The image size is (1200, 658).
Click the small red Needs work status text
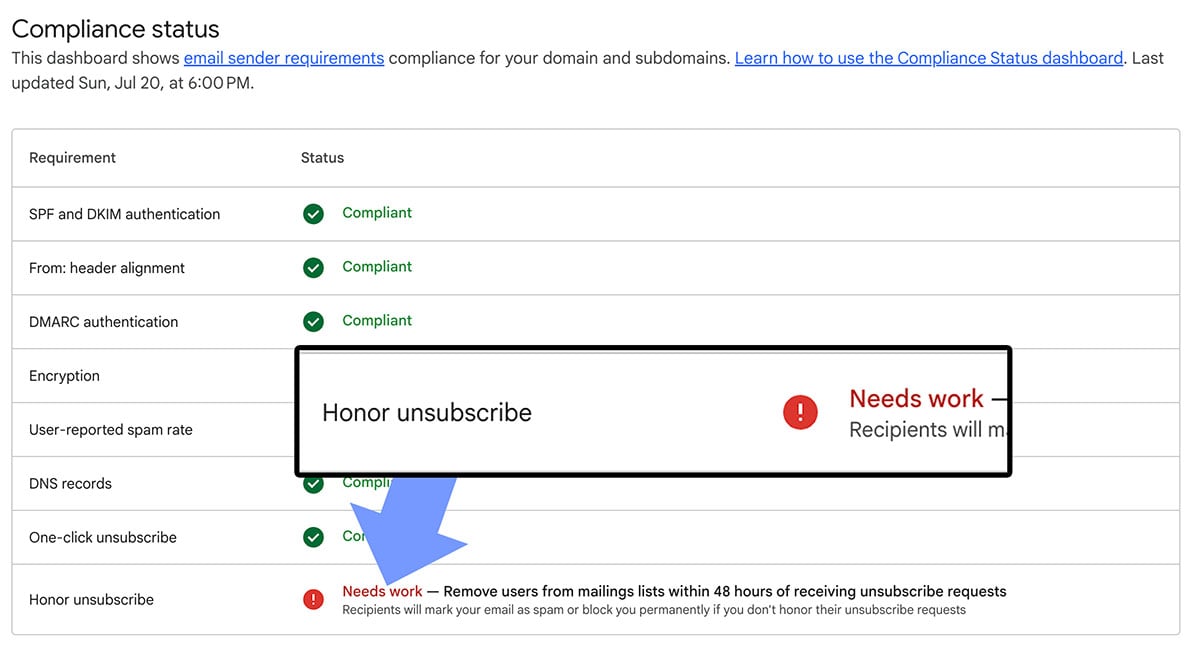[x=382, y=592]
